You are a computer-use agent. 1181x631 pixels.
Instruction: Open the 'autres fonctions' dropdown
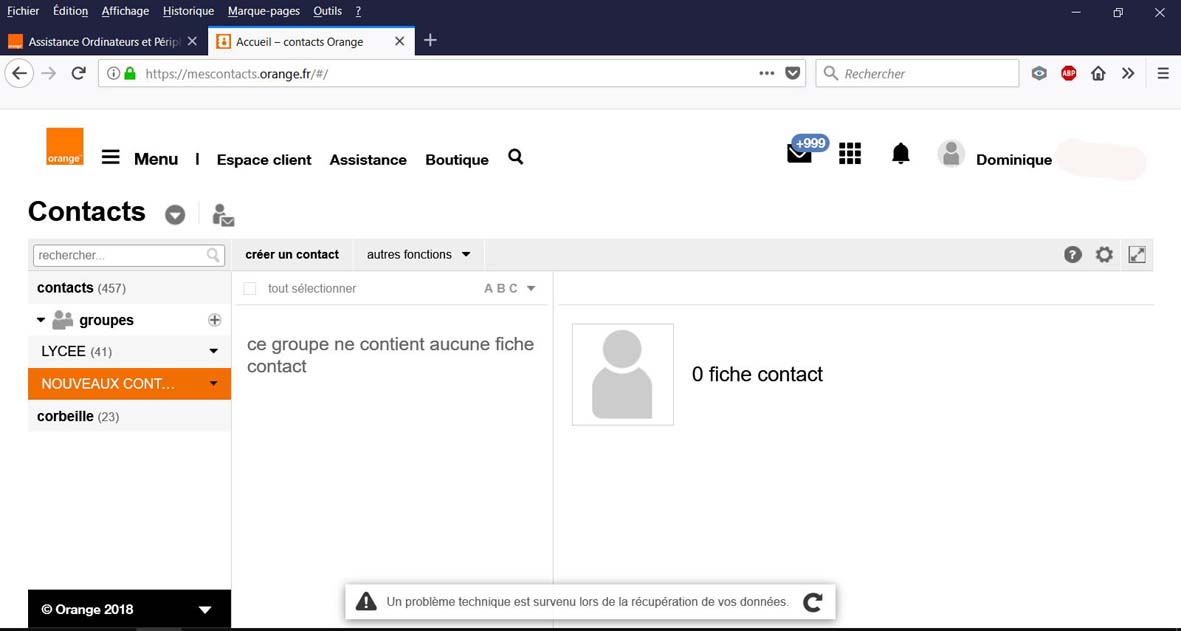tap(418, 255)
